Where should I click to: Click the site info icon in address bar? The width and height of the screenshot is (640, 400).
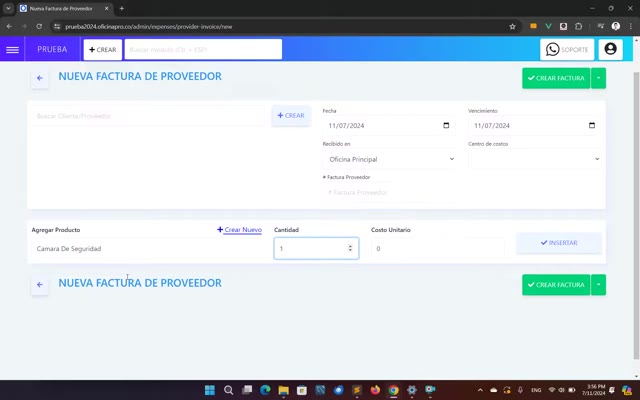pos(57,27)
